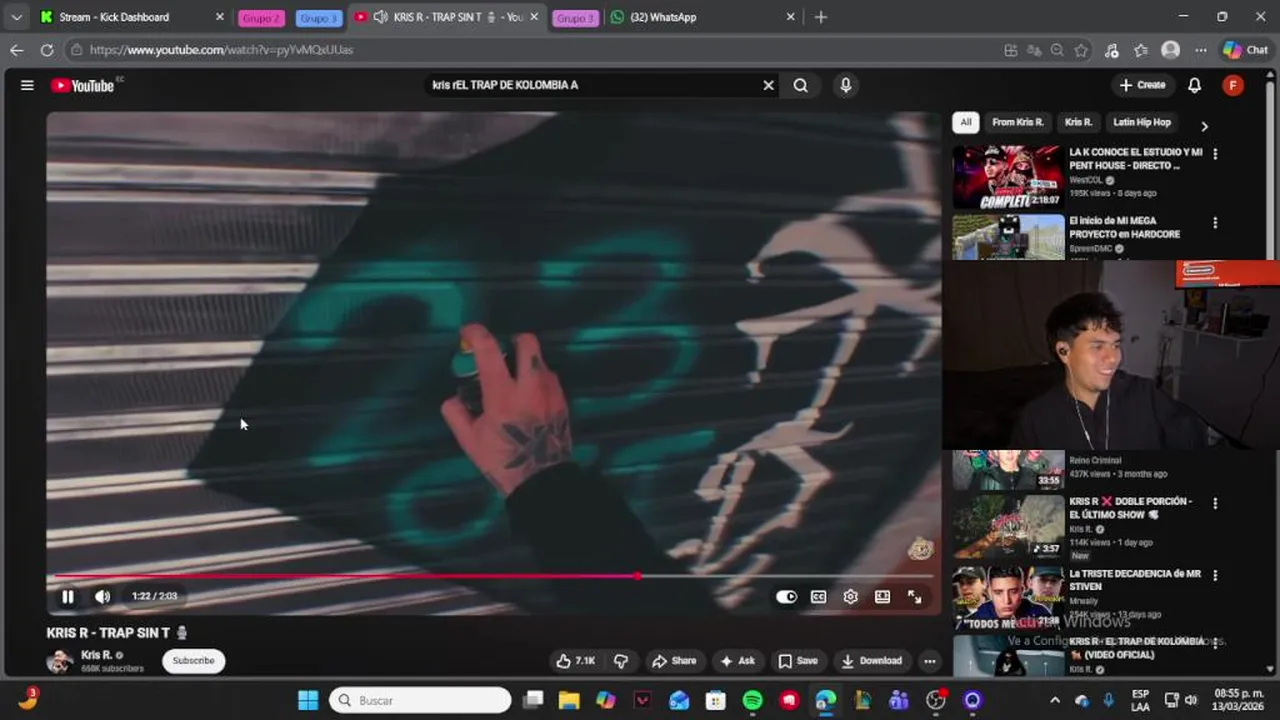Go back in browser history
1280x720 pixels.
[16, 50]
